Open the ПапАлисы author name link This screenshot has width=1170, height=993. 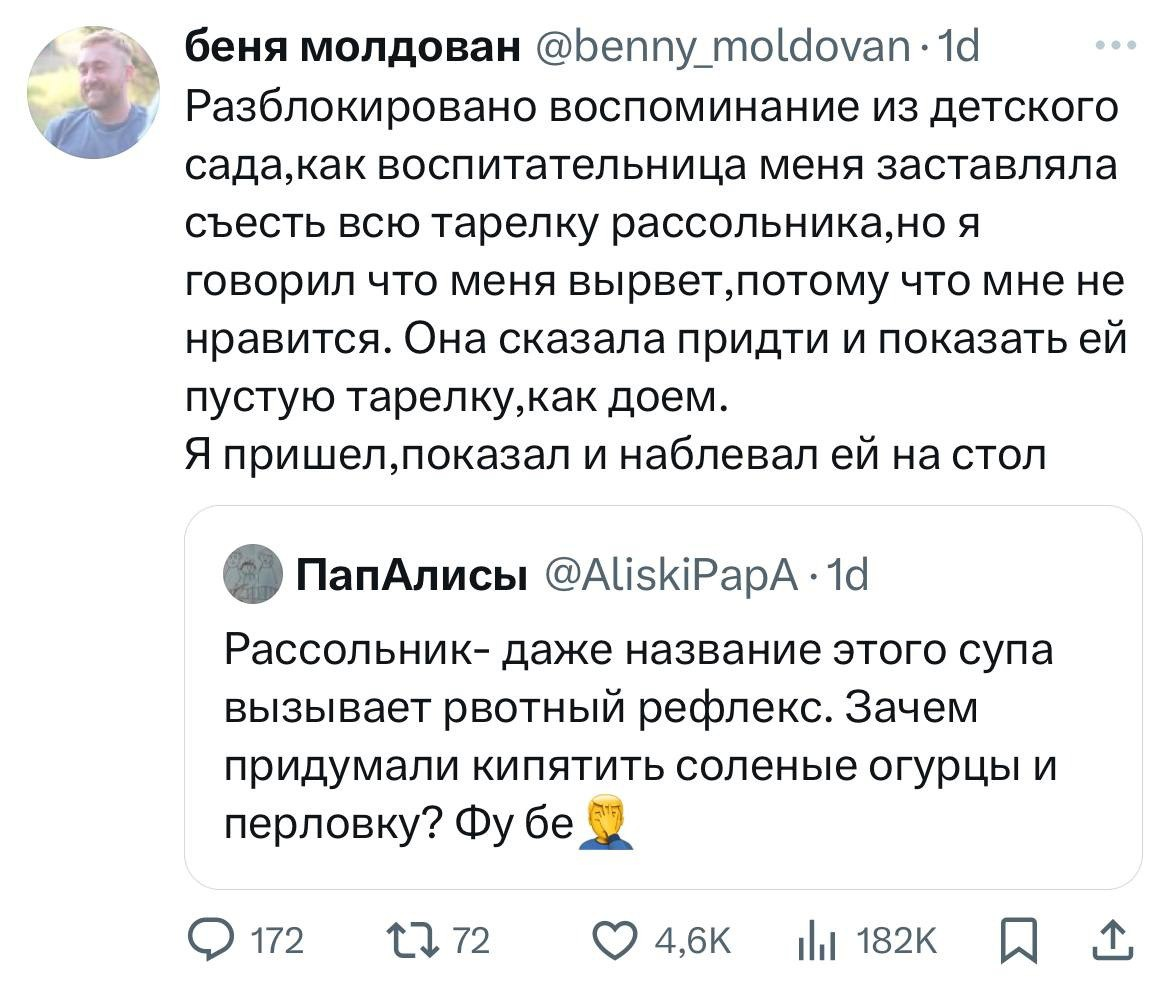click(413, 576)
